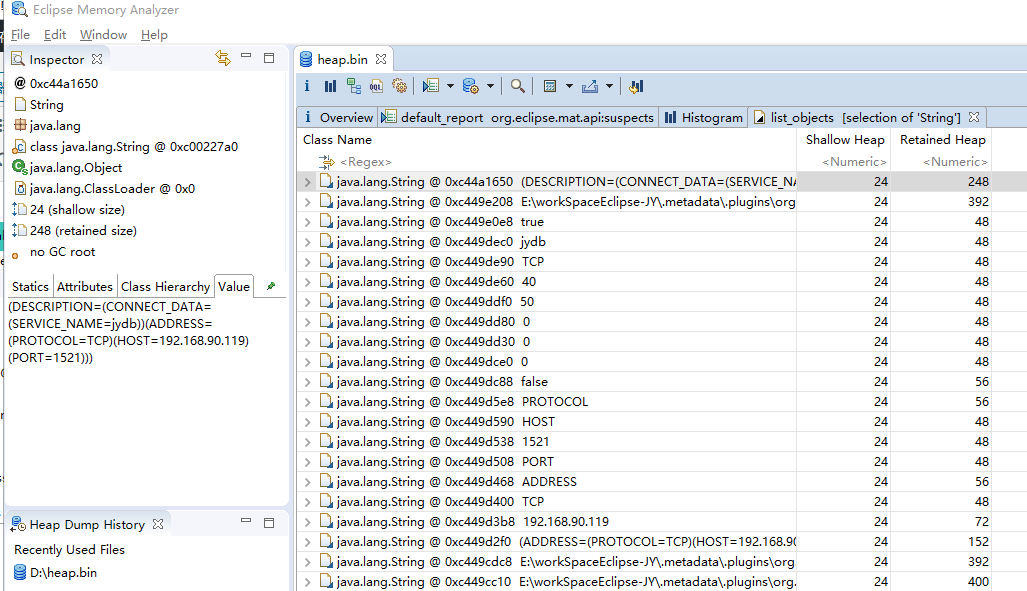Expand the String @ 0xc44a1650 row
The image size is (1027, 591).
coord(307,181)
